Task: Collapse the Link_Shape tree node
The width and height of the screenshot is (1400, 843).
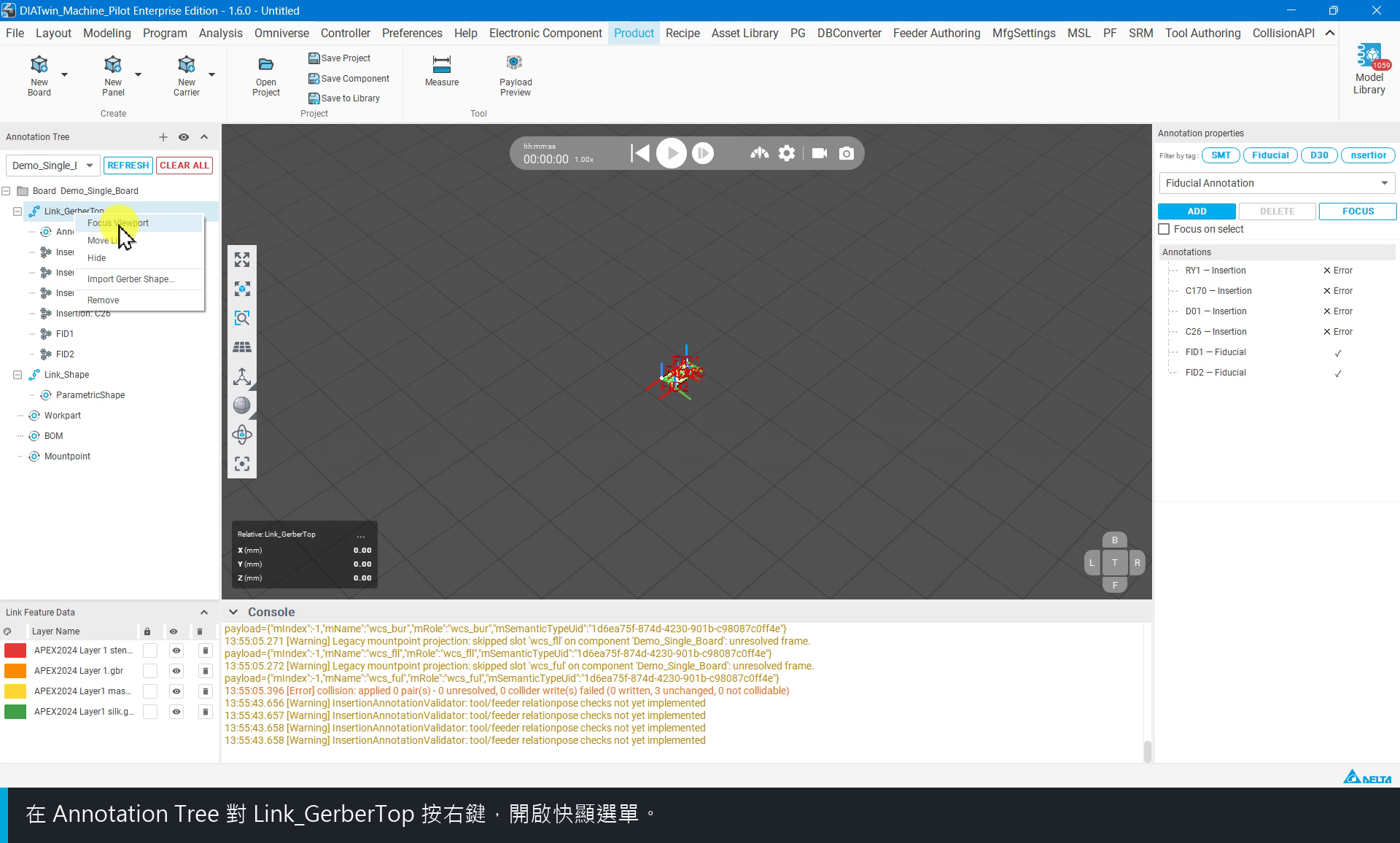Action: pos(17,375)
